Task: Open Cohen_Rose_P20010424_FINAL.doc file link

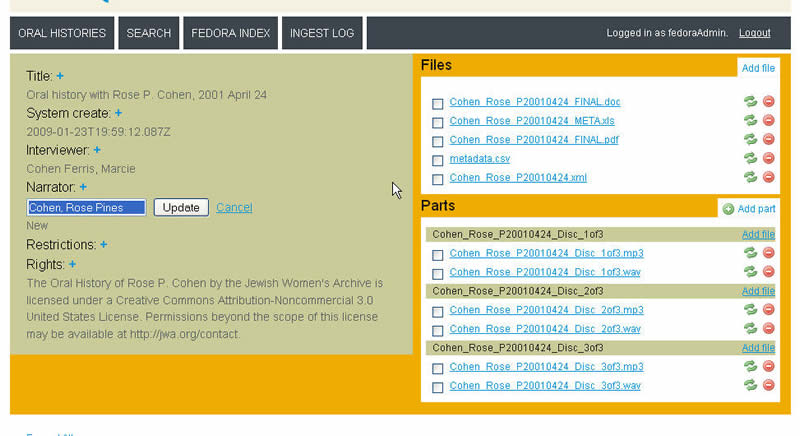Action: [535, 102]
